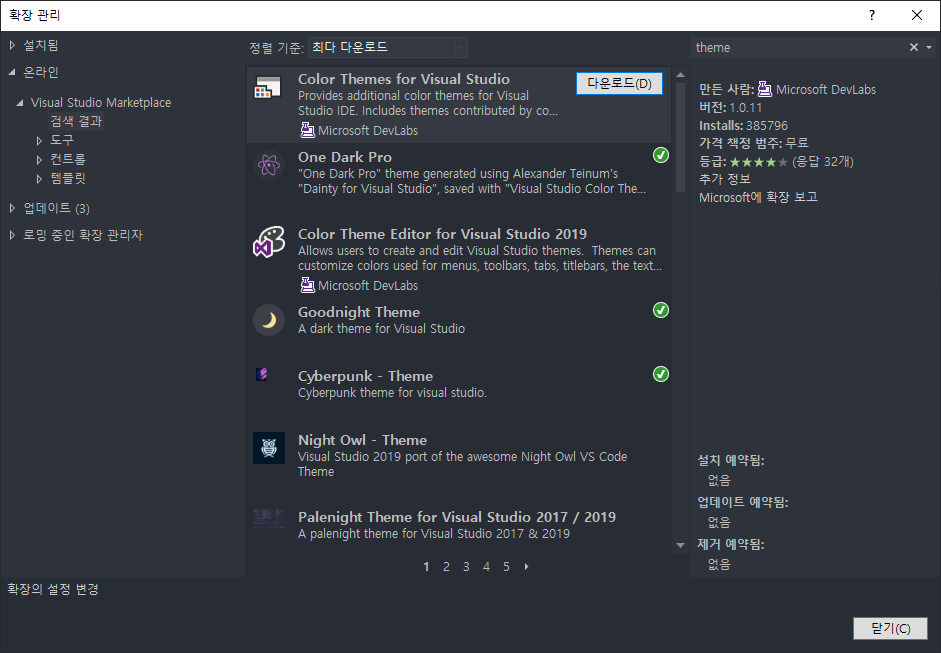Click the star rating in details pane
941x653 pixels.
click(758, 161)
